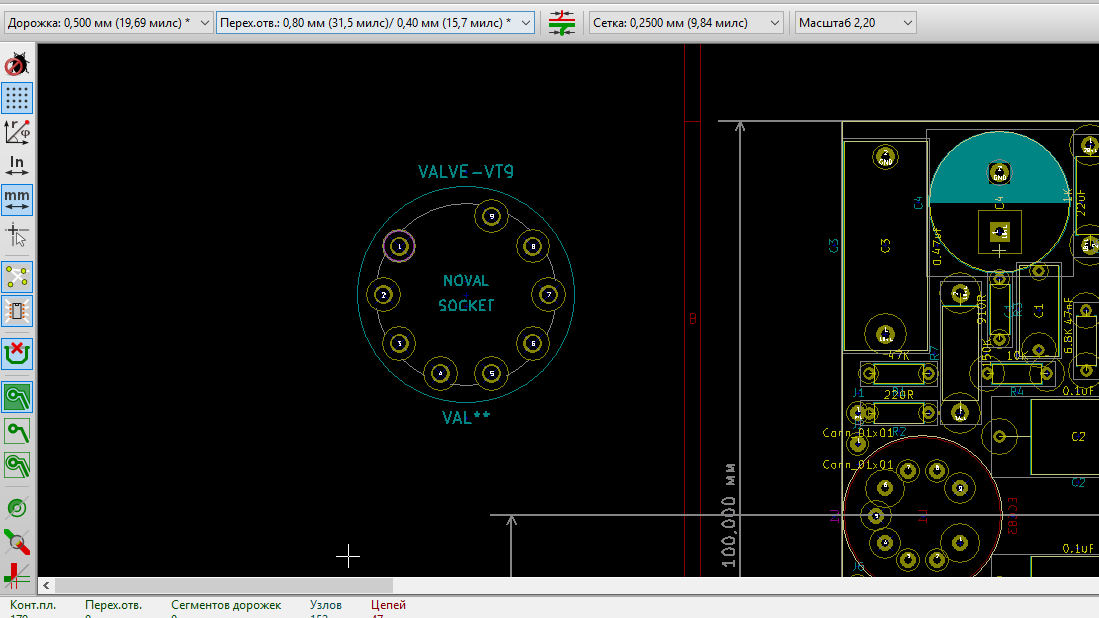Enable polar coordinates display
Screen dimensions: 1099x618
(x=17, y=132)
